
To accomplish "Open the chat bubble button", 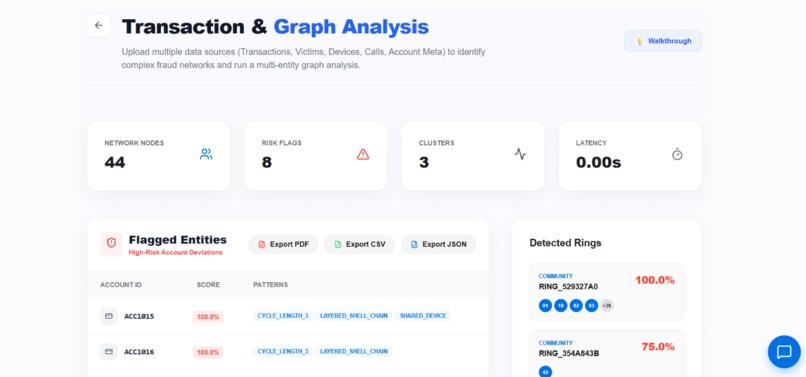I will [x=784, y=352].
